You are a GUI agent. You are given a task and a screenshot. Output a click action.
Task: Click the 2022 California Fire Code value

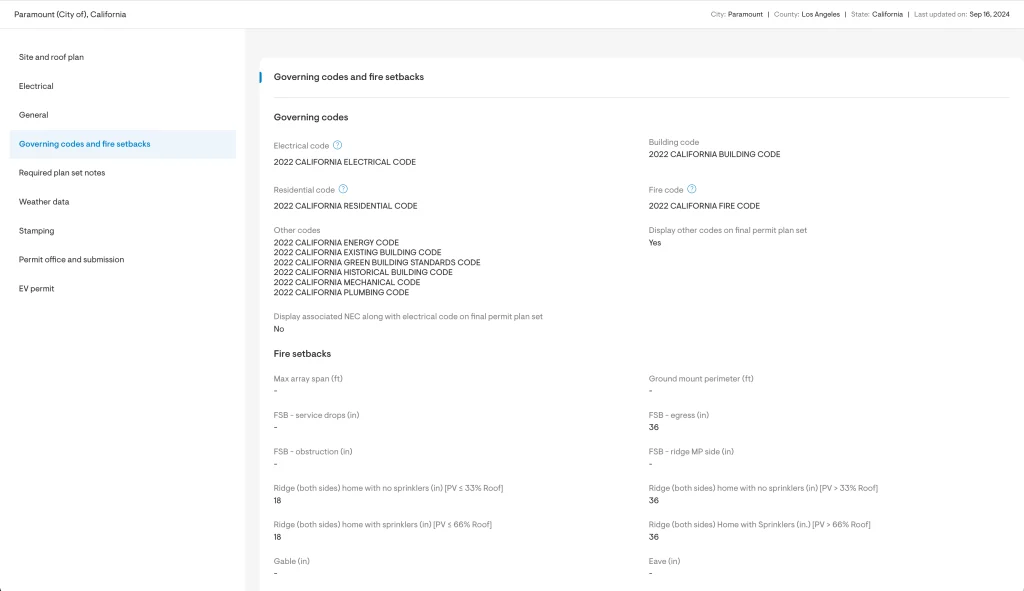tap(704, 206)
